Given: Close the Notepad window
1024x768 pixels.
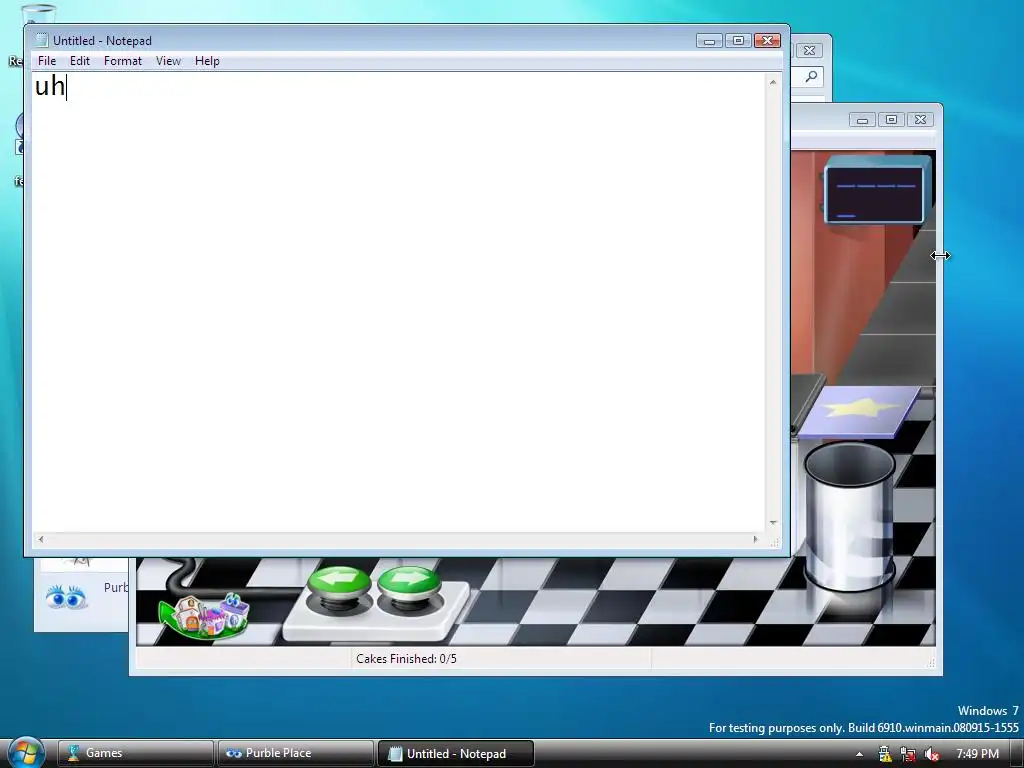Looking at the screenshot, I should pos(767,40).
